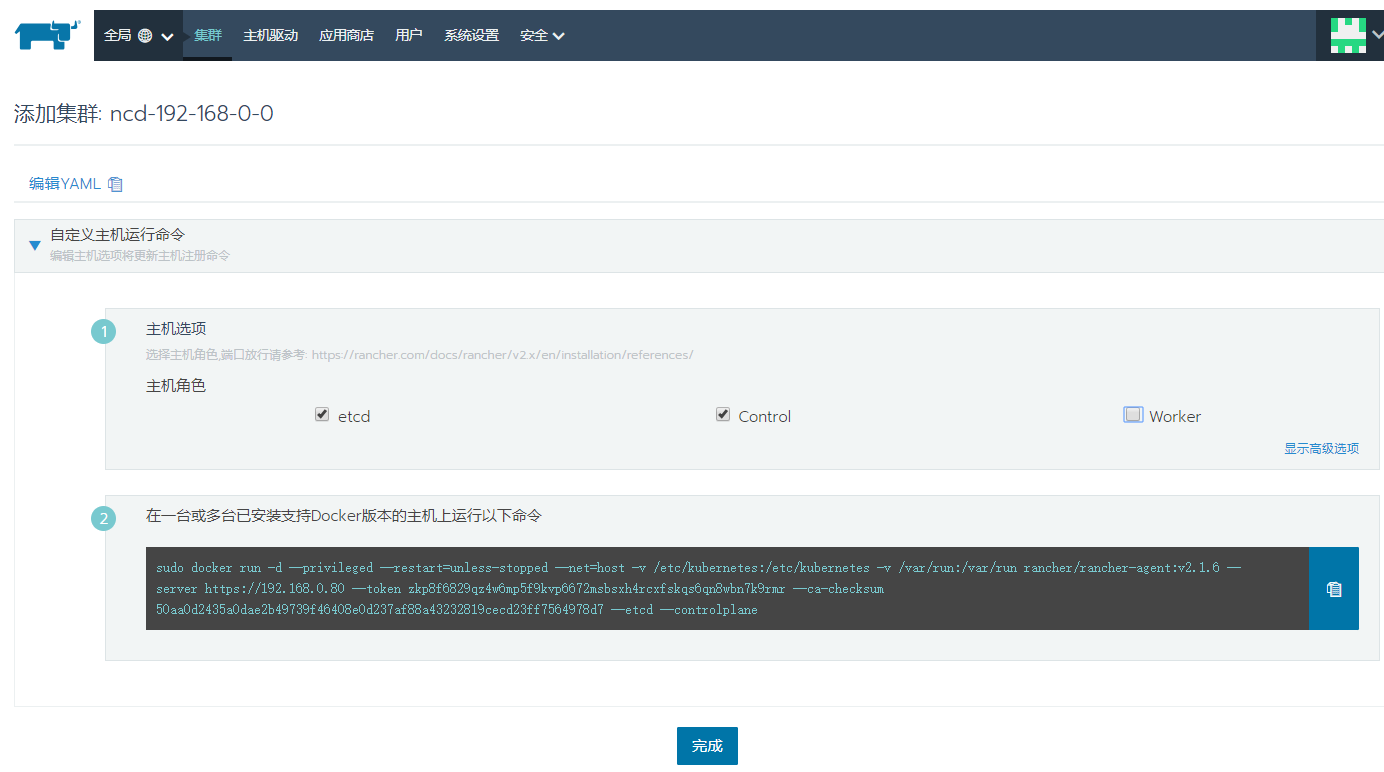Screen dimensions: 1384x772
Task: Expand the avatar dropdown arrow
Action: pyautogui.click(x=1377, y=34)
